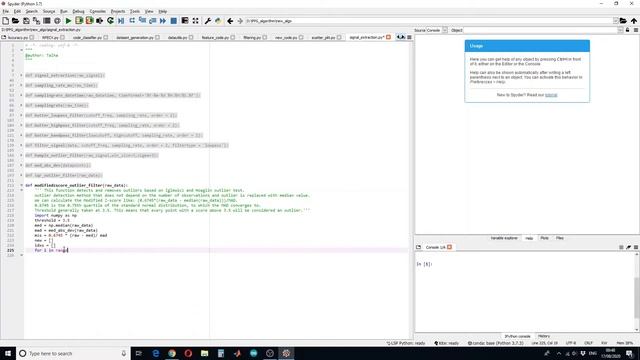Open the Debug menu
Screen dimensions: 640x360
pyautogui.click(x=78, y=11)
